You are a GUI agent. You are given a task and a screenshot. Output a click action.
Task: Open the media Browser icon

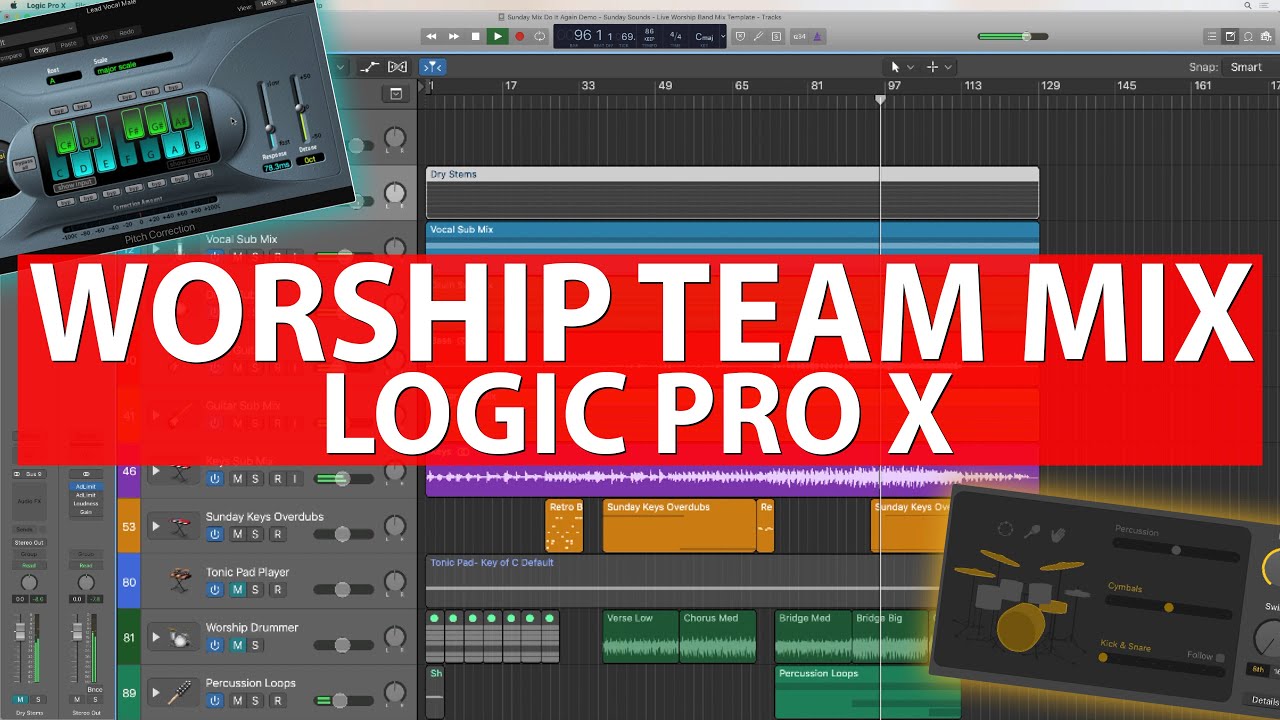1267,37
